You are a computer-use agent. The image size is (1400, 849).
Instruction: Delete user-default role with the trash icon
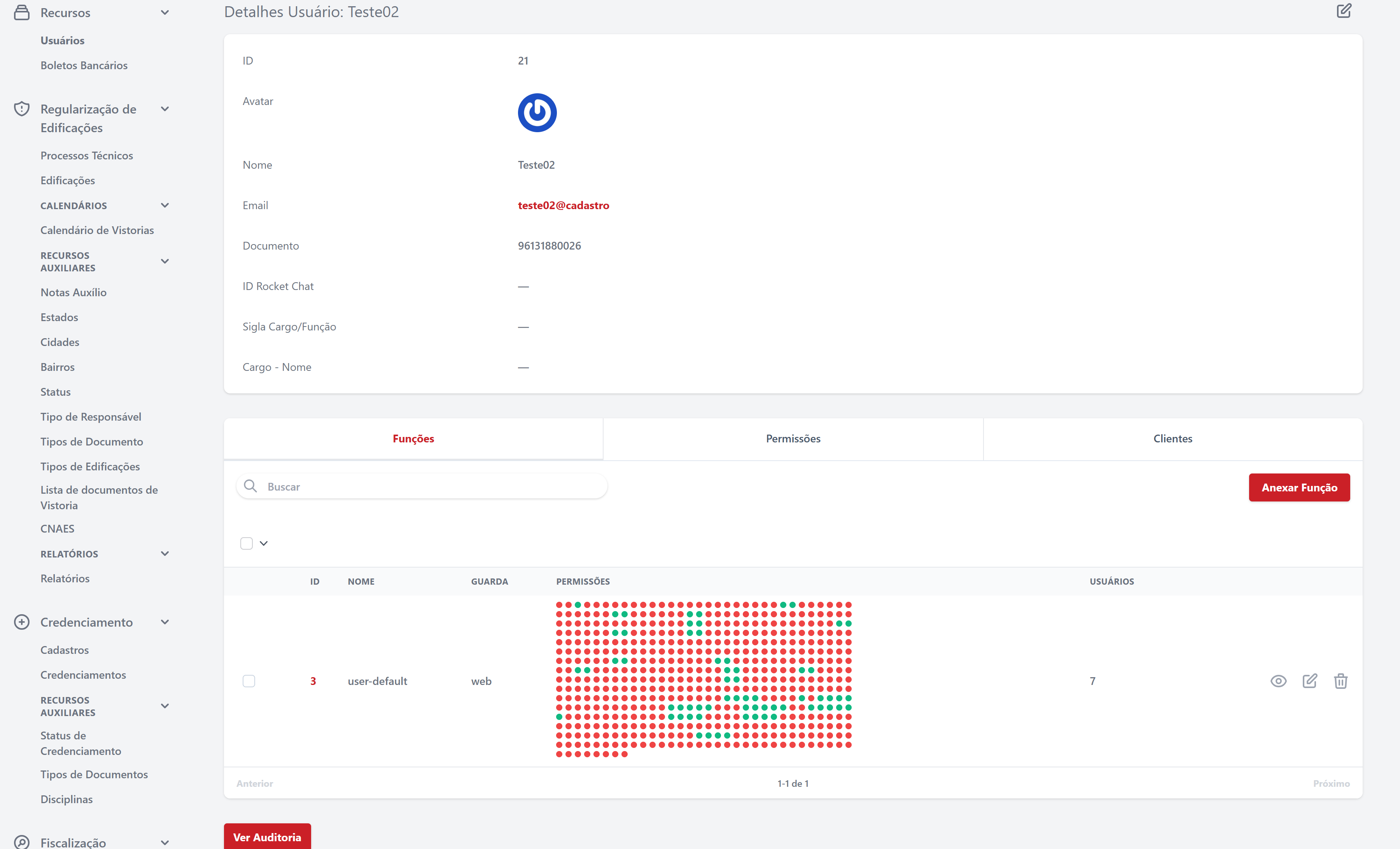click(x=1340, y=681)
